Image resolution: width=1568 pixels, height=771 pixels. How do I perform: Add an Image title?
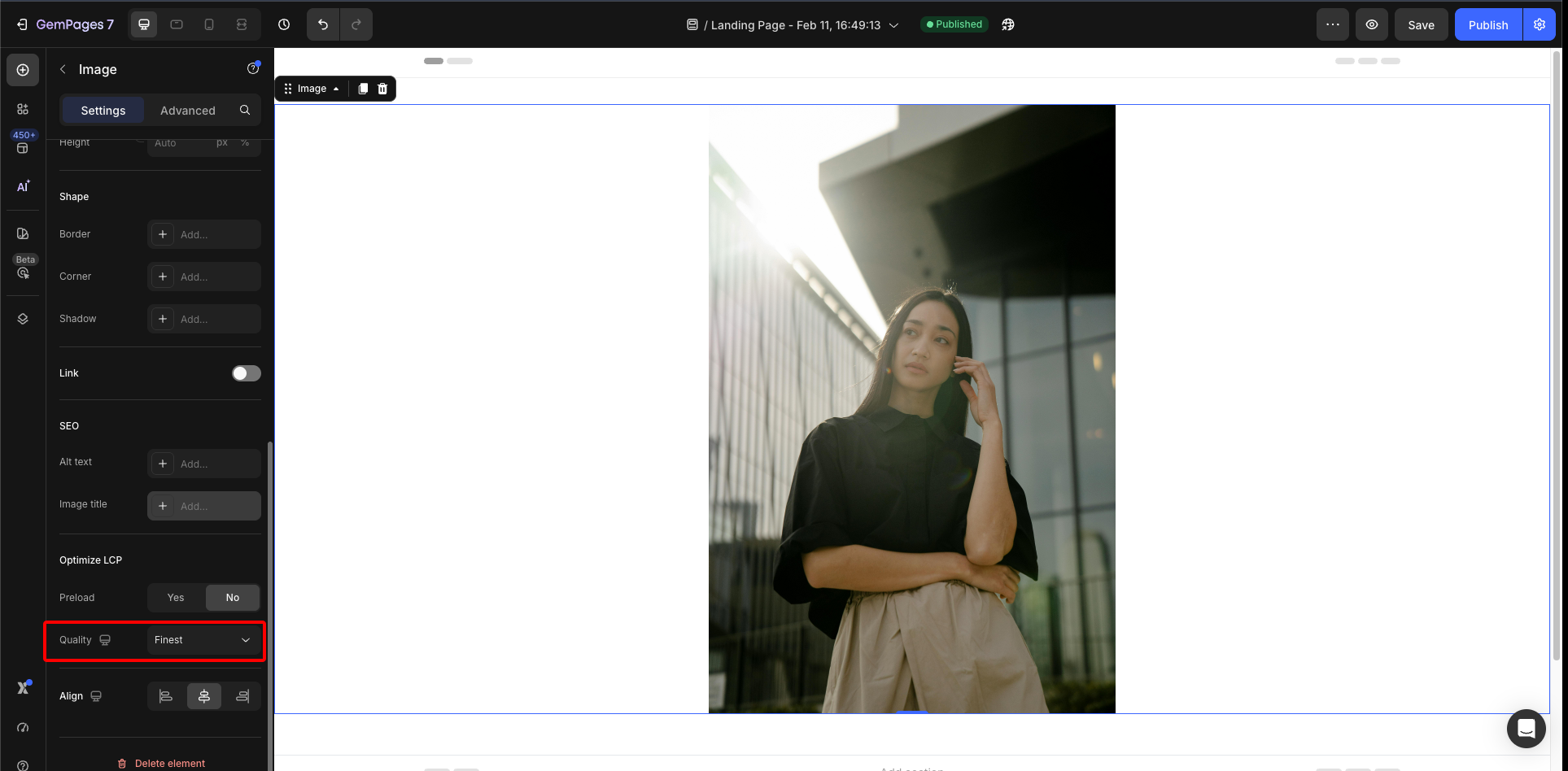tap(204, 506)
